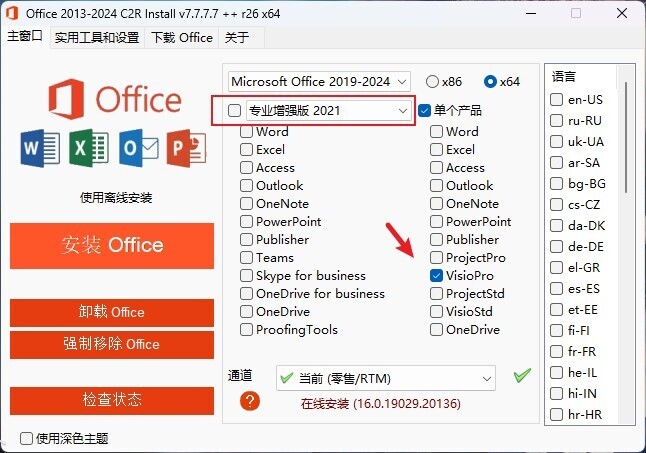The height and width of the screenshot is (453, 646).
Task: Click the green checkmark beside channel dropdown
Action: click(x=522, y=375)
